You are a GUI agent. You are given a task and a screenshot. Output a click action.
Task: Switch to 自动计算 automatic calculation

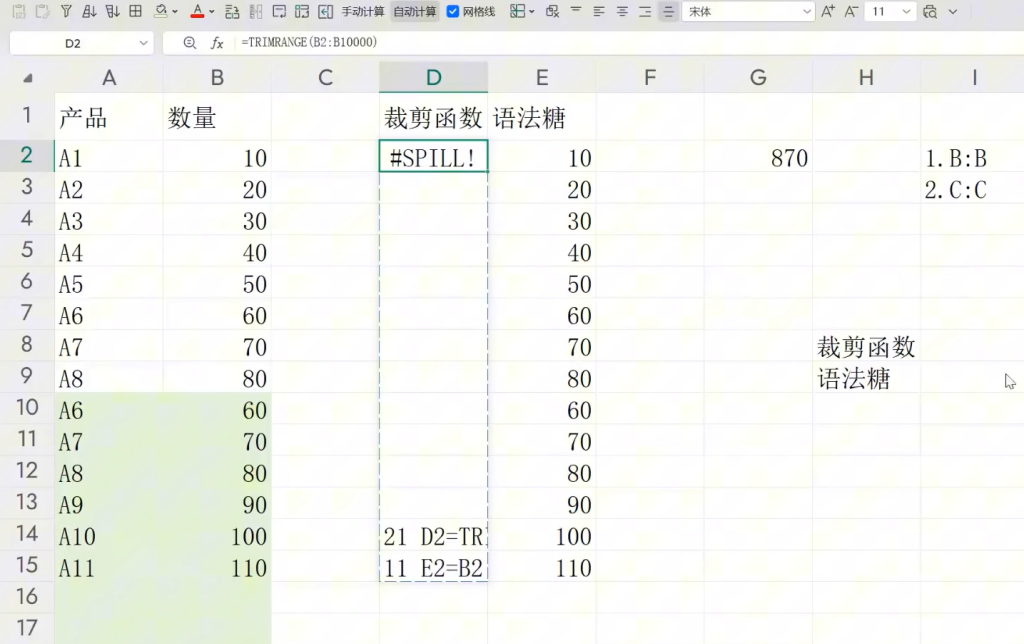tap(415, 12)
